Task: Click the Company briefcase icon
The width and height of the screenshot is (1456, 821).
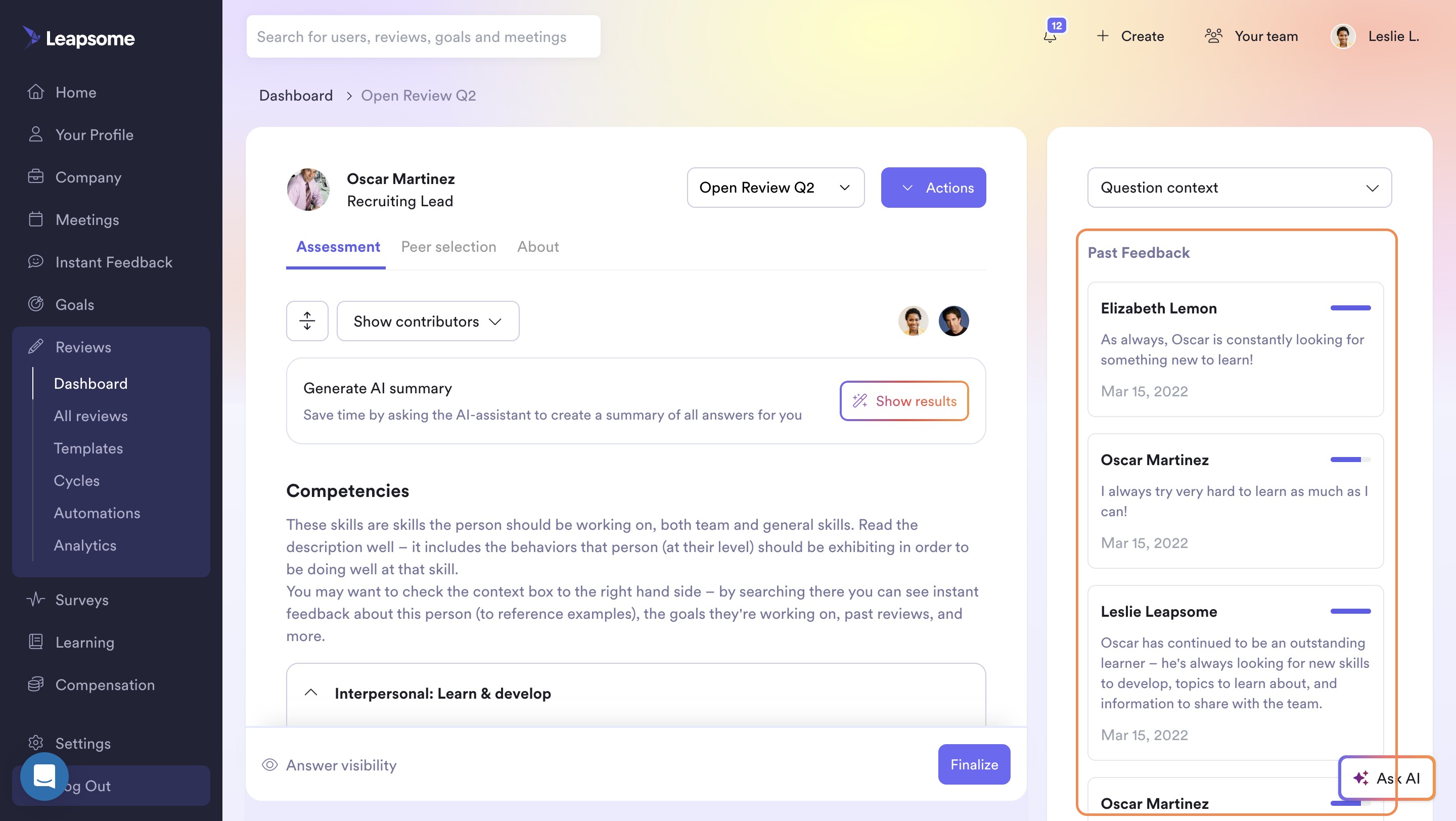Action: 35,176
